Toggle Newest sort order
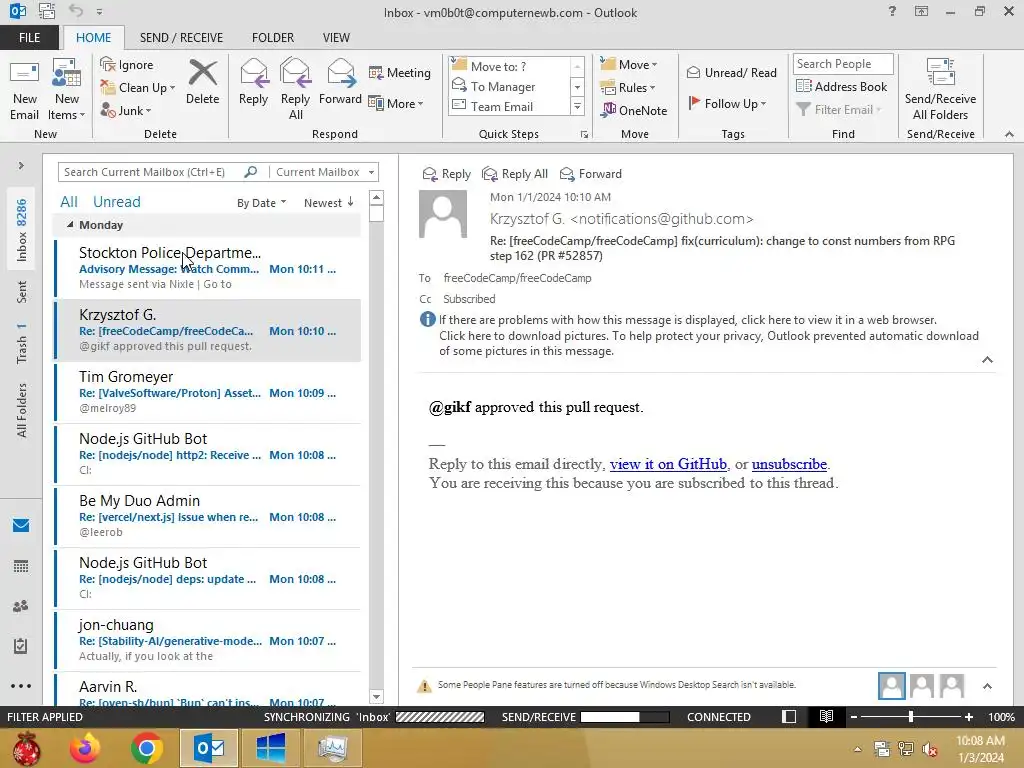The image size is (1024, 768). coord(328,203)
